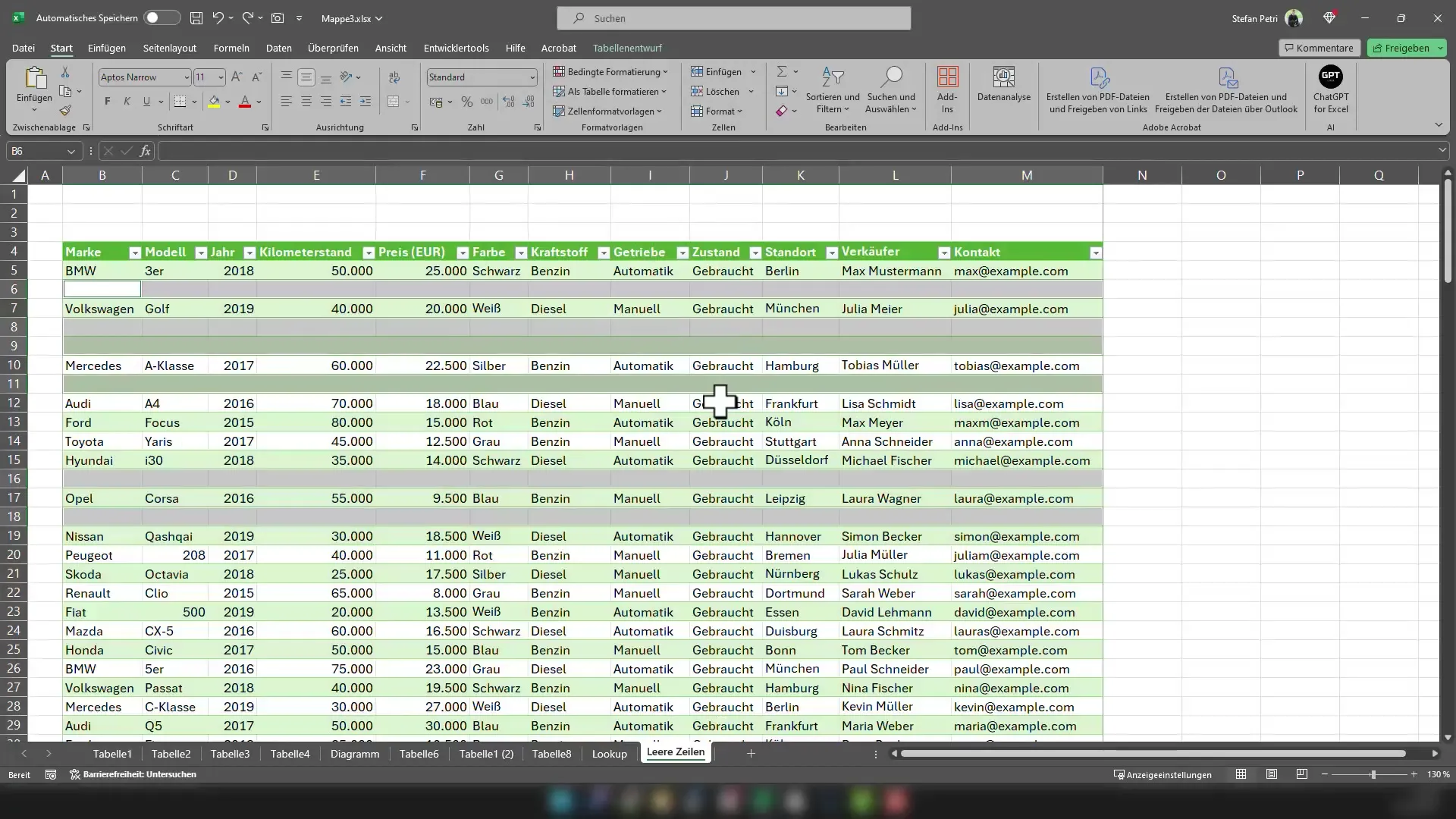Click the add new sheet plus icon
The width and height of the screenshot is (1456, 819).
pyautogui.click(x=751, y=753)
